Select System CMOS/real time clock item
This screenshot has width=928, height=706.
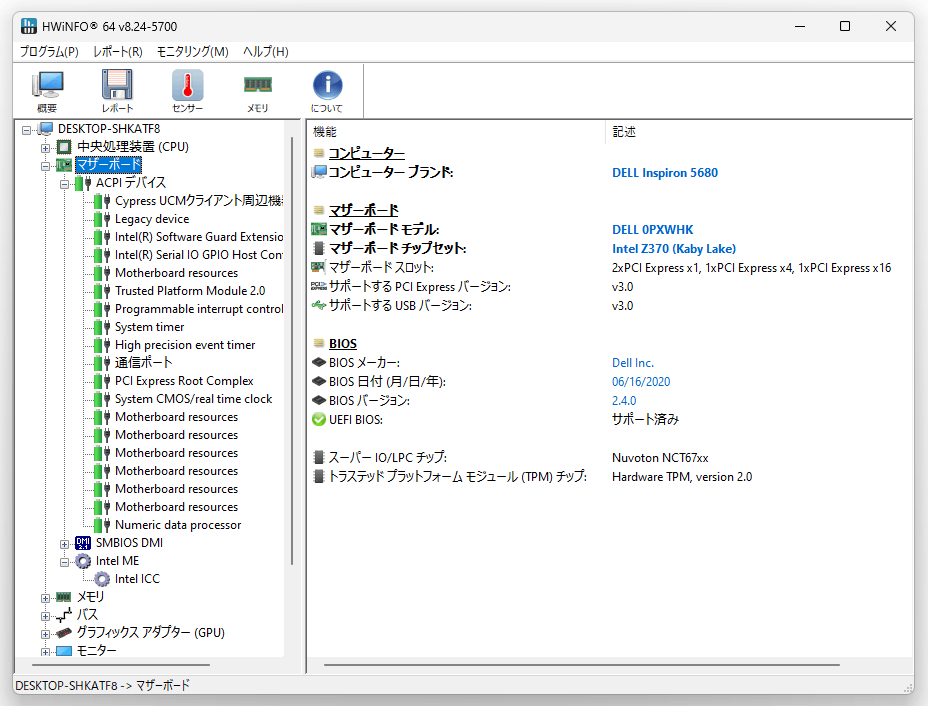click(194, 399)
